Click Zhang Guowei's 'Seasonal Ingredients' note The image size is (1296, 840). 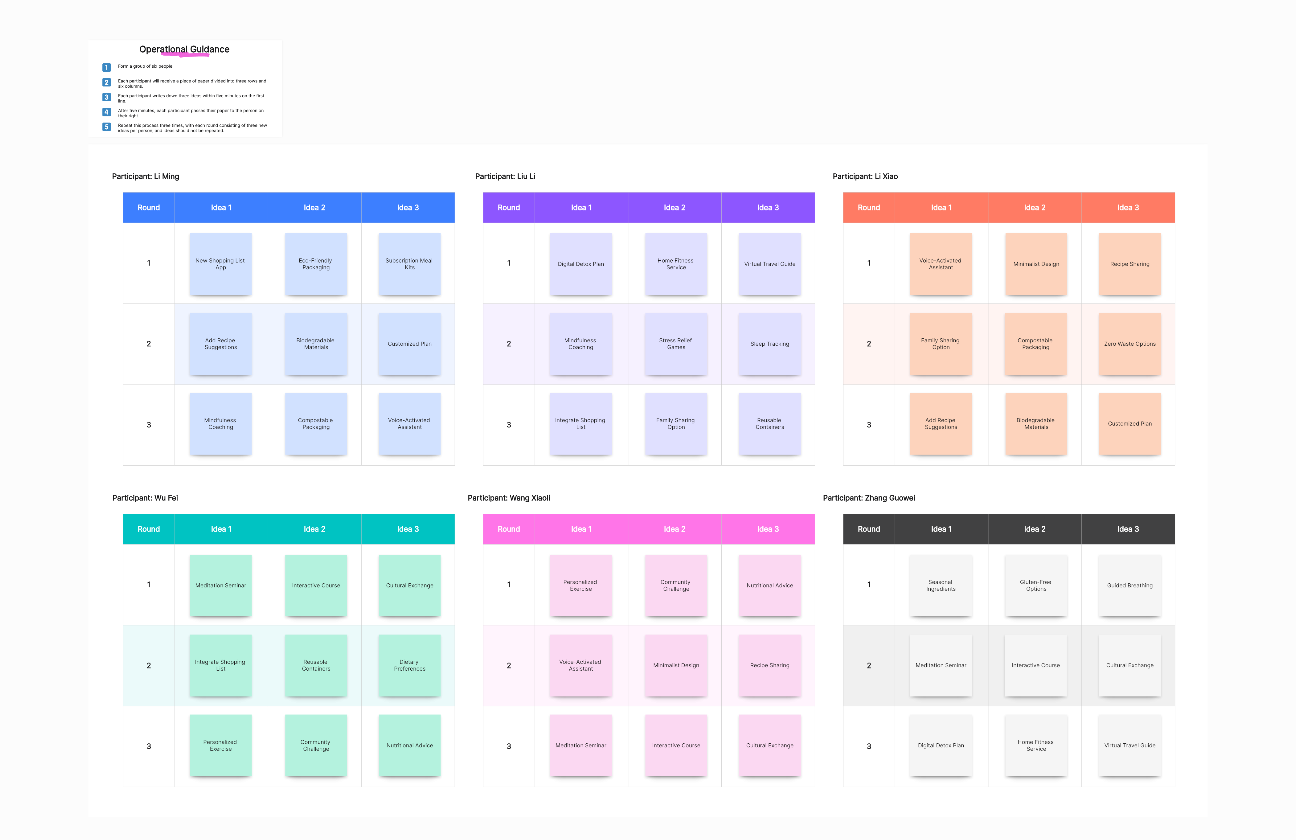(x=941, y=585)
